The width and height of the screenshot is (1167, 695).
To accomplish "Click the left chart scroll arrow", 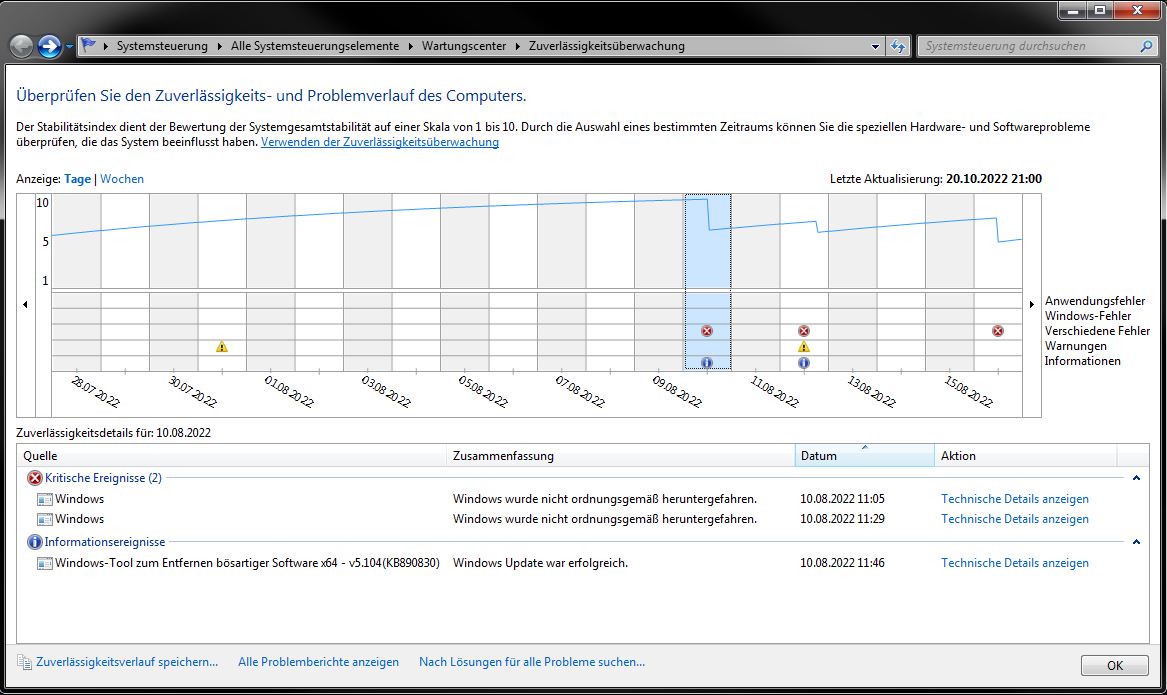I will click(x=25, y=304).
